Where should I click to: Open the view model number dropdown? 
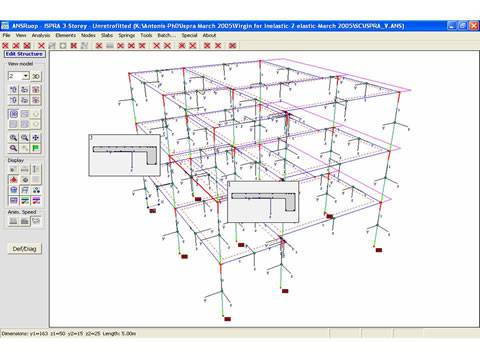tap(26, 76)
